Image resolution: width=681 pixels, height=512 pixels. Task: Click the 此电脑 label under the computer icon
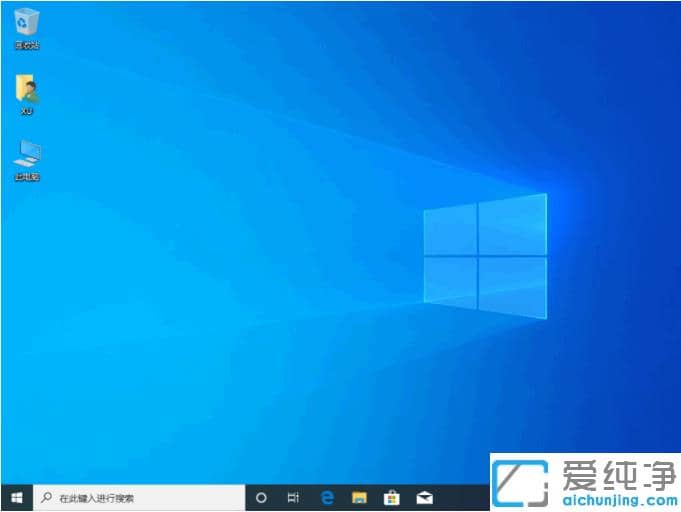[x=27, y=177]
